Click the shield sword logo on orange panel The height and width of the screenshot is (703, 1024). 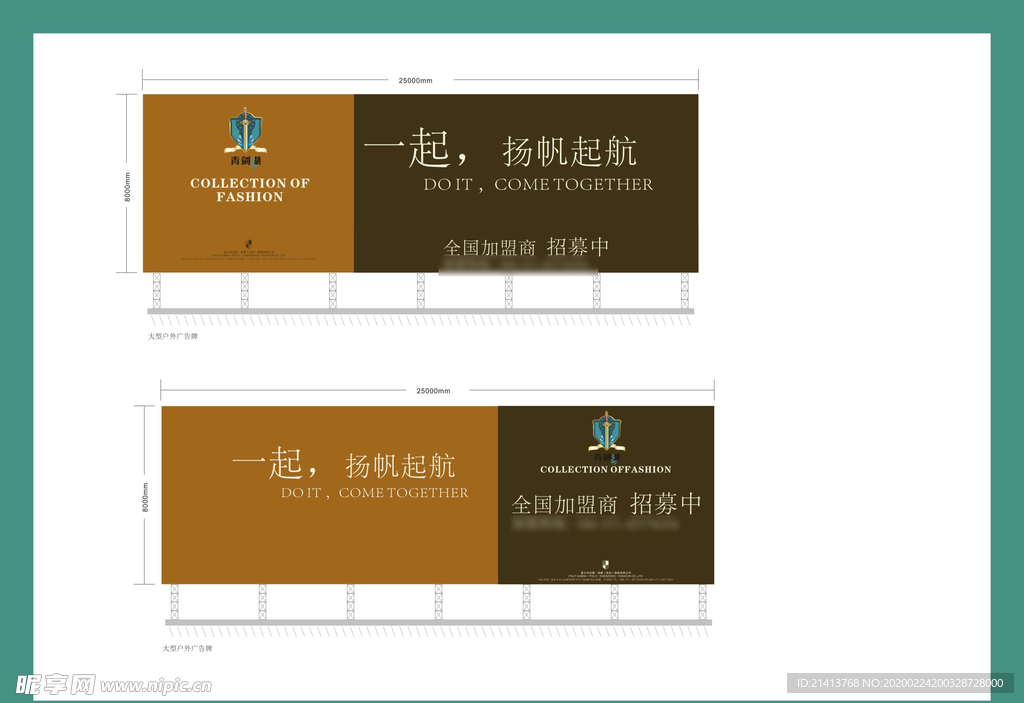click(x=246, y=137)
